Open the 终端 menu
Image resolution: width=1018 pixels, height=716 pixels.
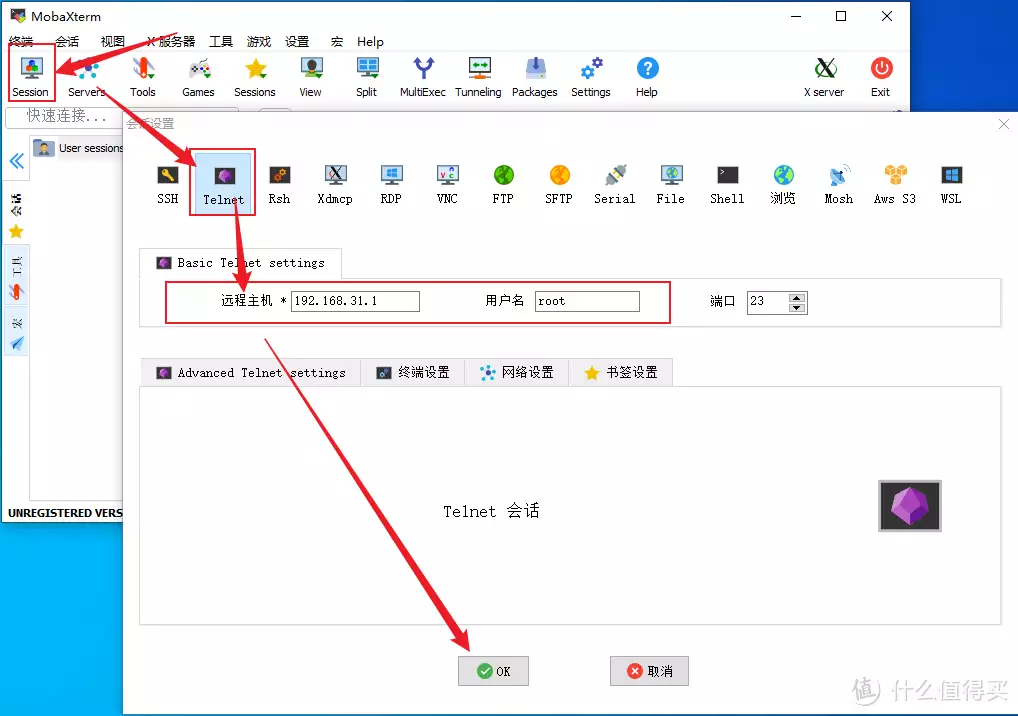21,42
